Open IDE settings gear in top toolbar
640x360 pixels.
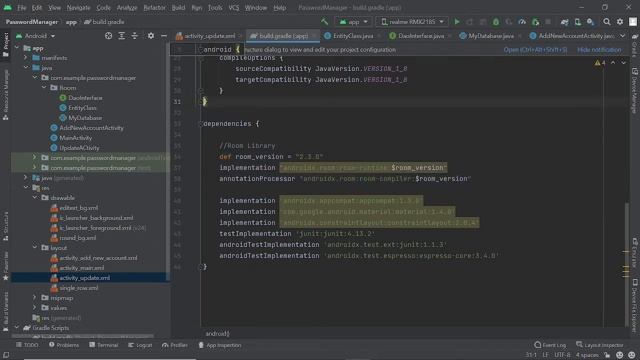coord(620,22)
